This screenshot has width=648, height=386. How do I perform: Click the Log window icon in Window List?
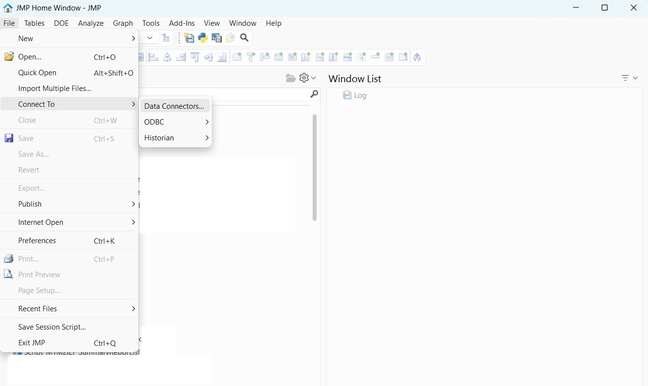pos(347,95)
